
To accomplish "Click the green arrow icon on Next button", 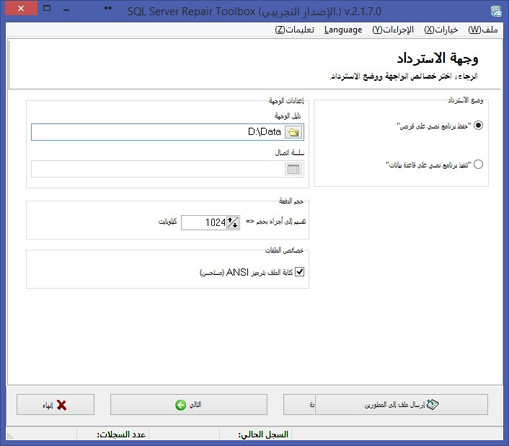I will 181,405.
